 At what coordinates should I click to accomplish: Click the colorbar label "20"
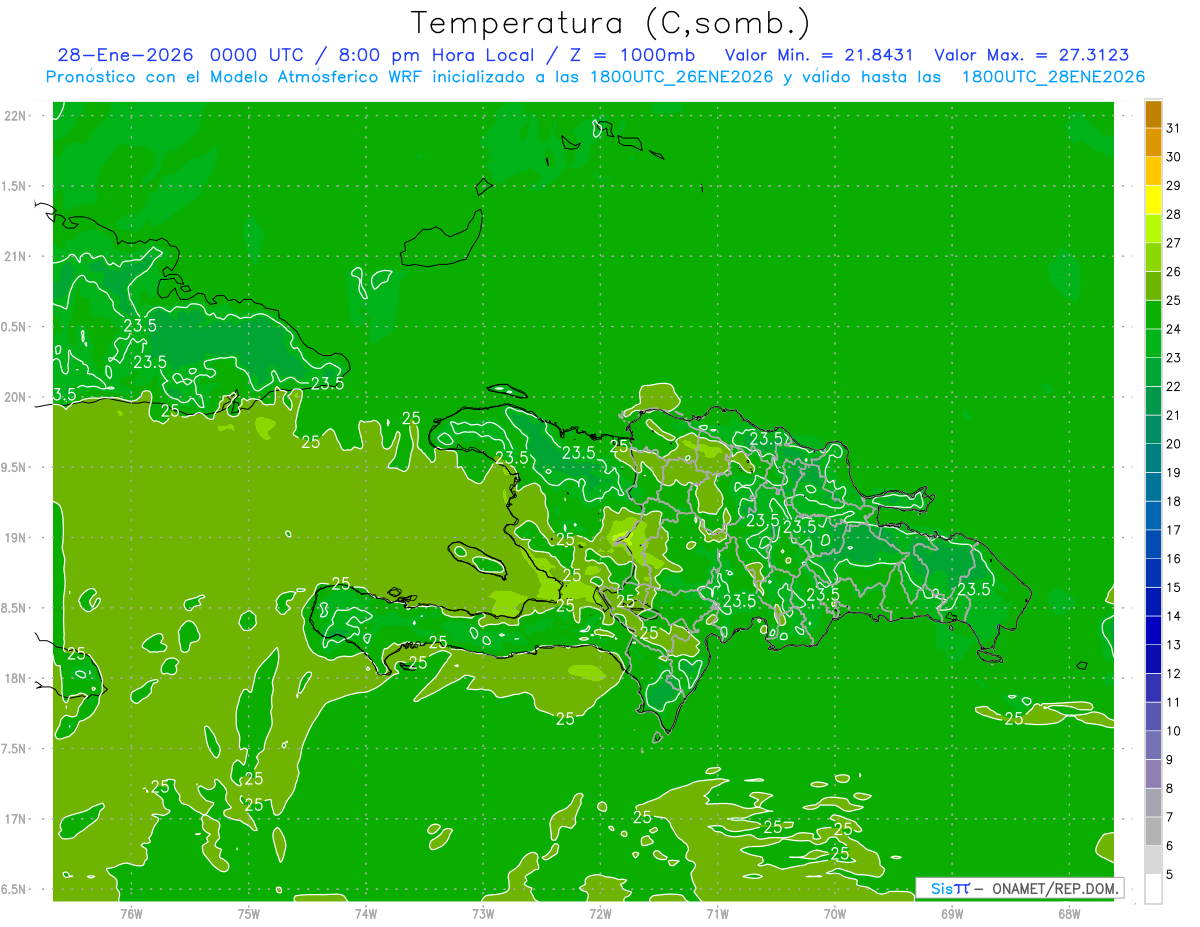coord(1173,444)
